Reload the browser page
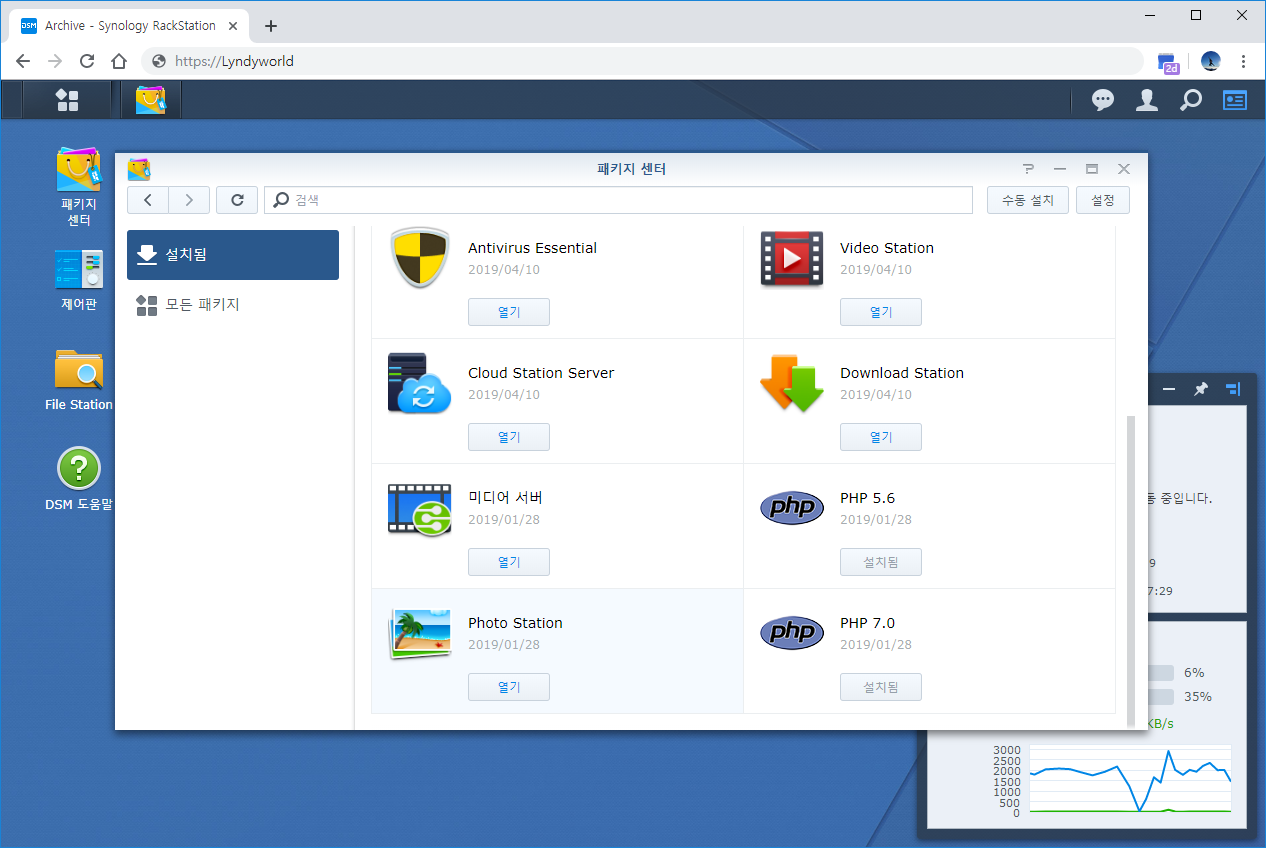1266x848 pixels. (87, 61)
